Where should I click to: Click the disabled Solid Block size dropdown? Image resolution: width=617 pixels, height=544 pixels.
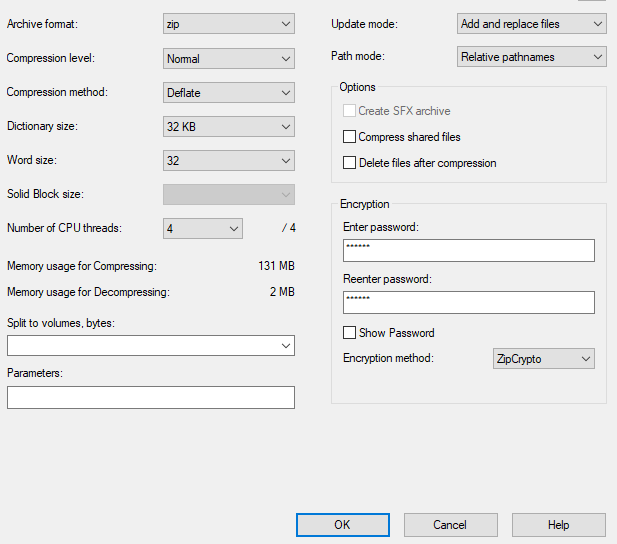tap(229, 194)
